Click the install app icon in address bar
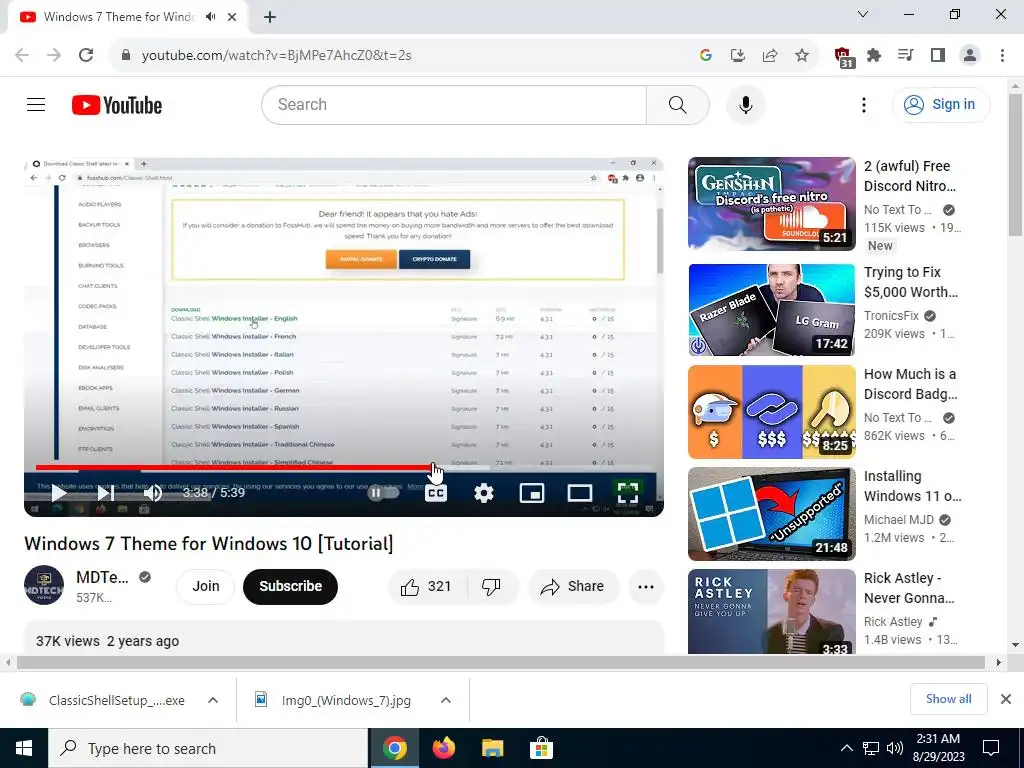The image size is (1024, 768). coord(738,56)
